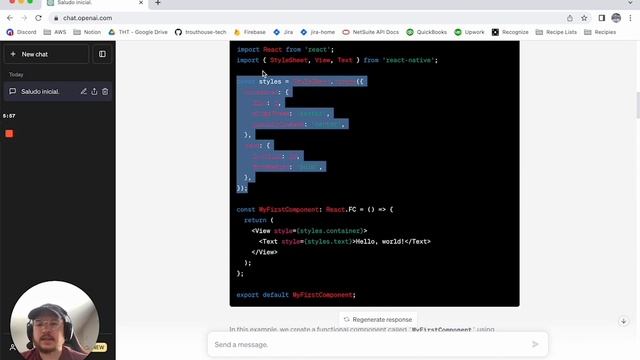Click the "import React from 'react'" line

click(x=285, y=49)
